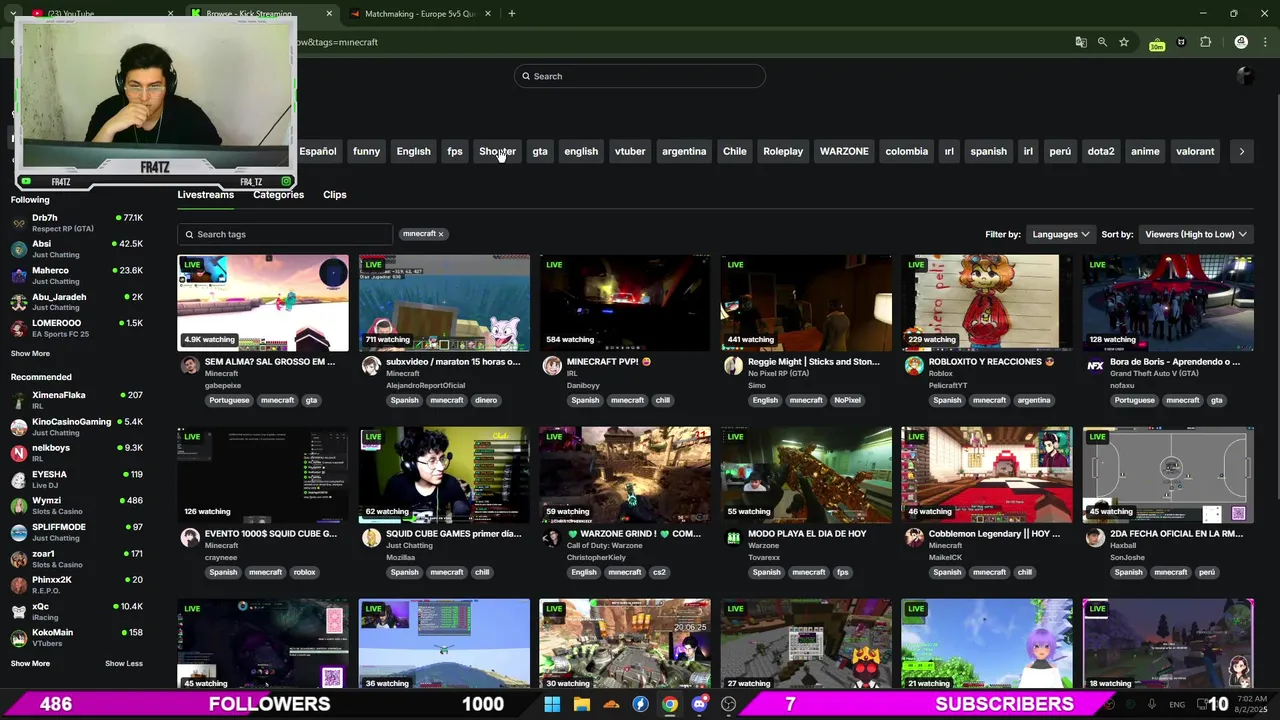Select the Shooter tag chip

tap(497, 151)
